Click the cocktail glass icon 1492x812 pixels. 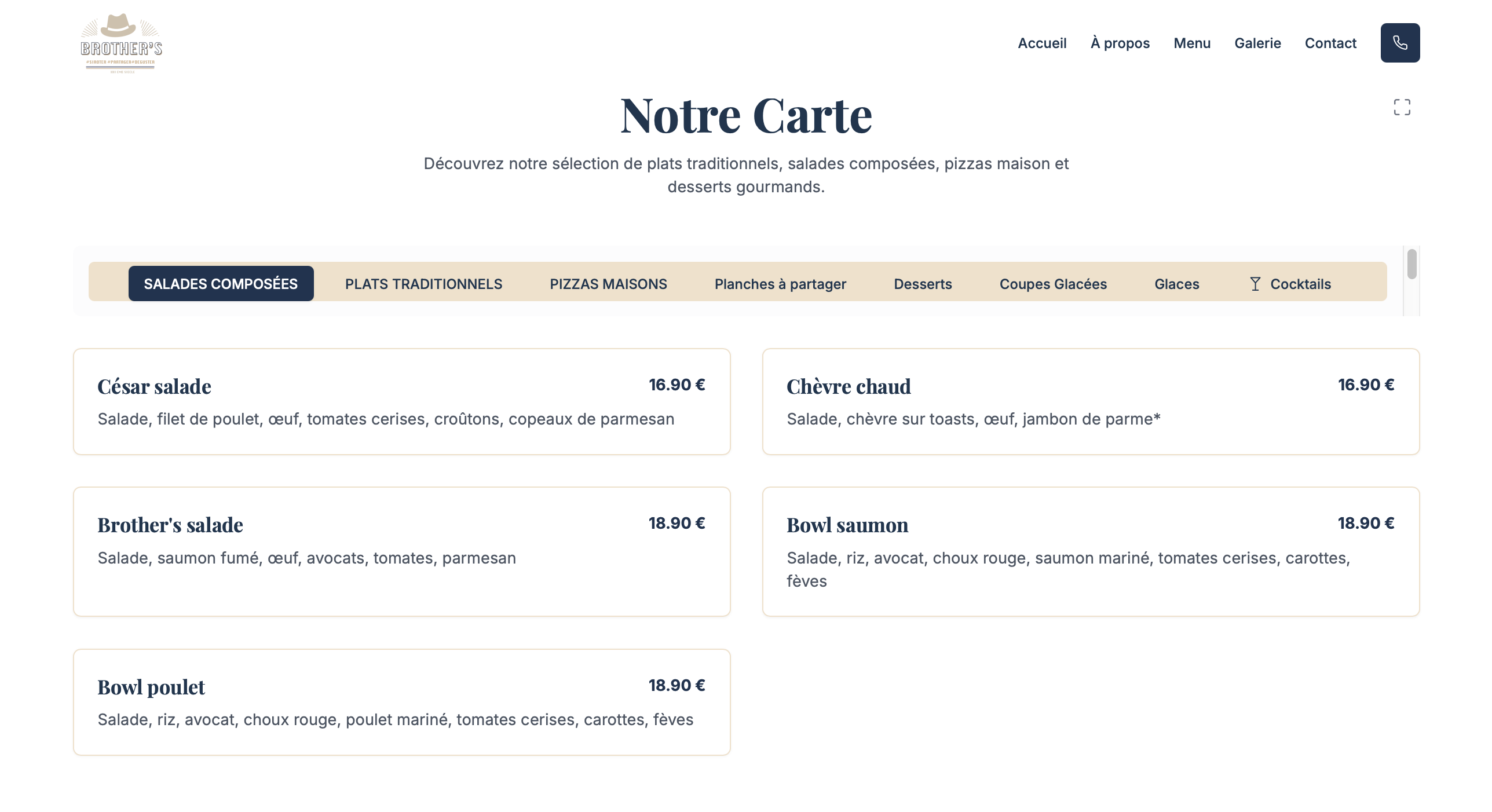[x=1255, y=284]
